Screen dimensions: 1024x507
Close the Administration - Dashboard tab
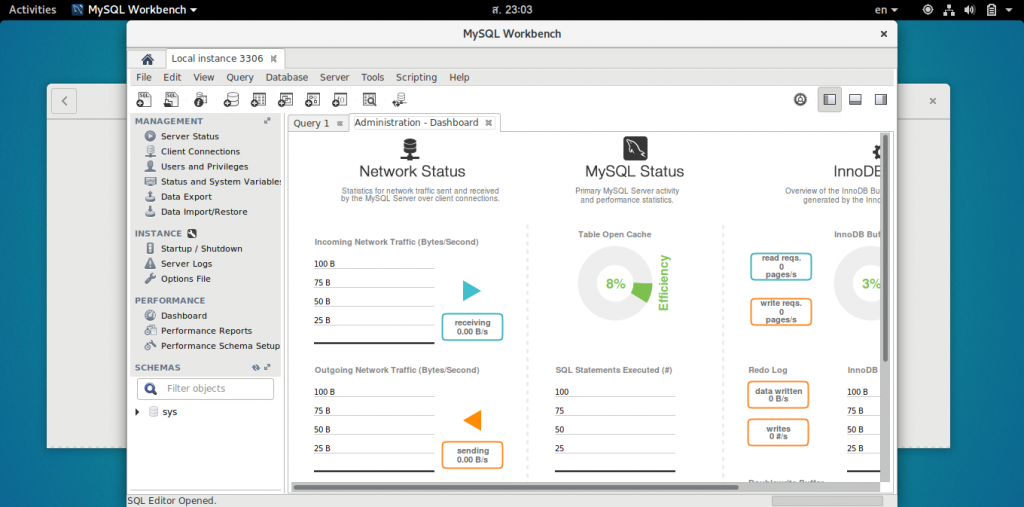[x=488, y=123]
